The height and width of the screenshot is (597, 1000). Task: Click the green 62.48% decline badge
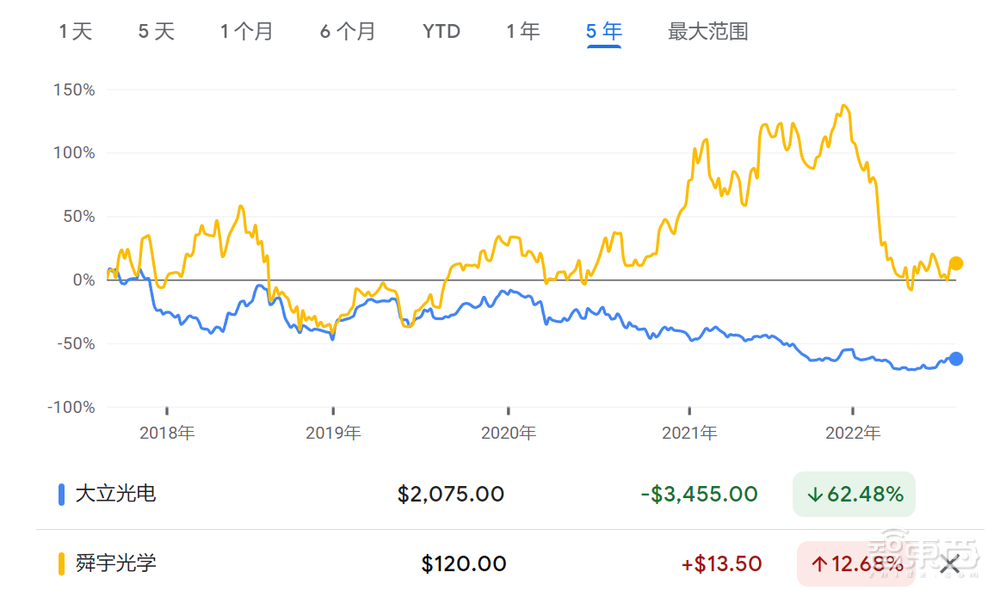[854, 493]
